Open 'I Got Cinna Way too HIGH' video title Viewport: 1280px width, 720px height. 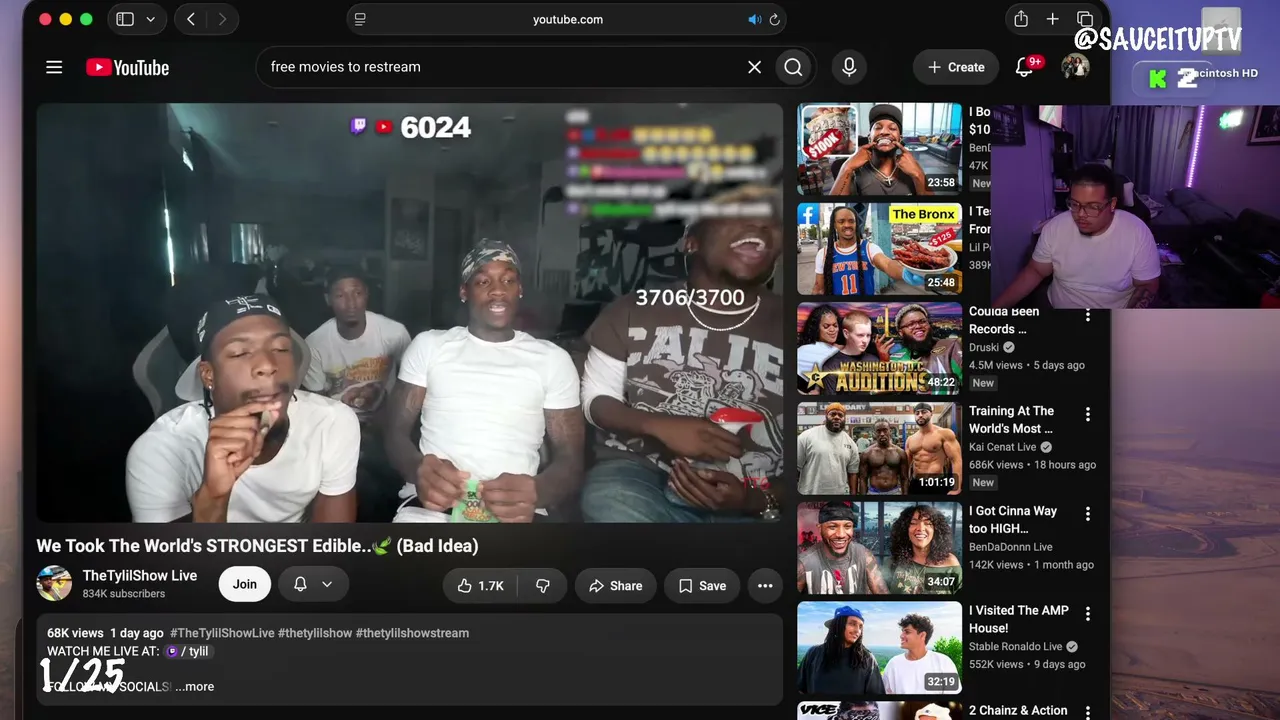tap(1013, 519)
